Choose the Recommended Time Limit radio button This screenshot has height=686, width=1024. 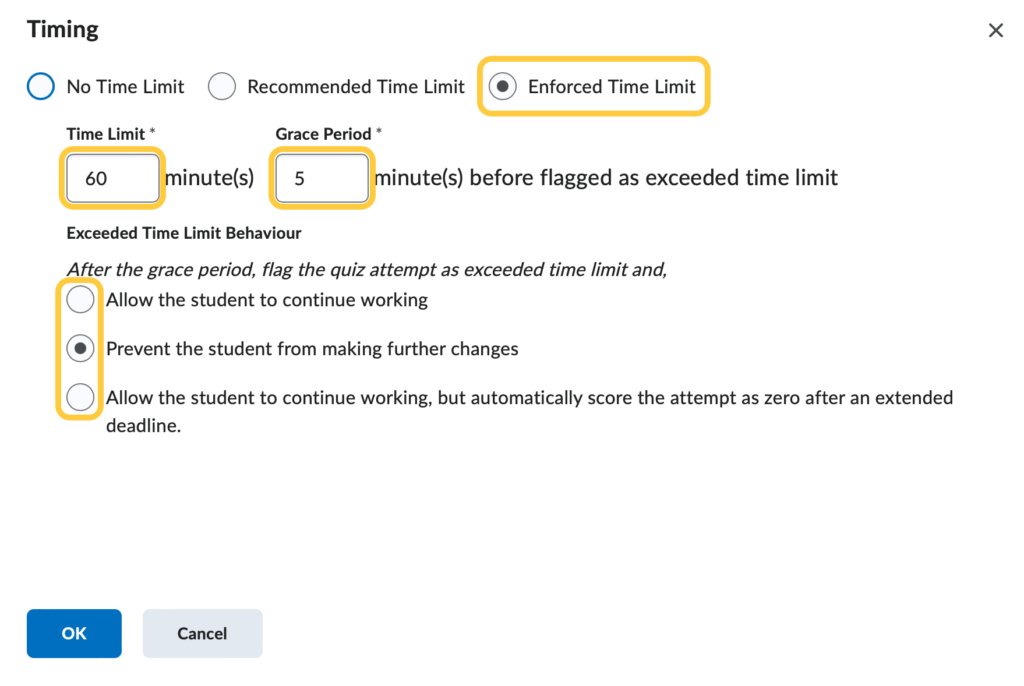(222, 87)
